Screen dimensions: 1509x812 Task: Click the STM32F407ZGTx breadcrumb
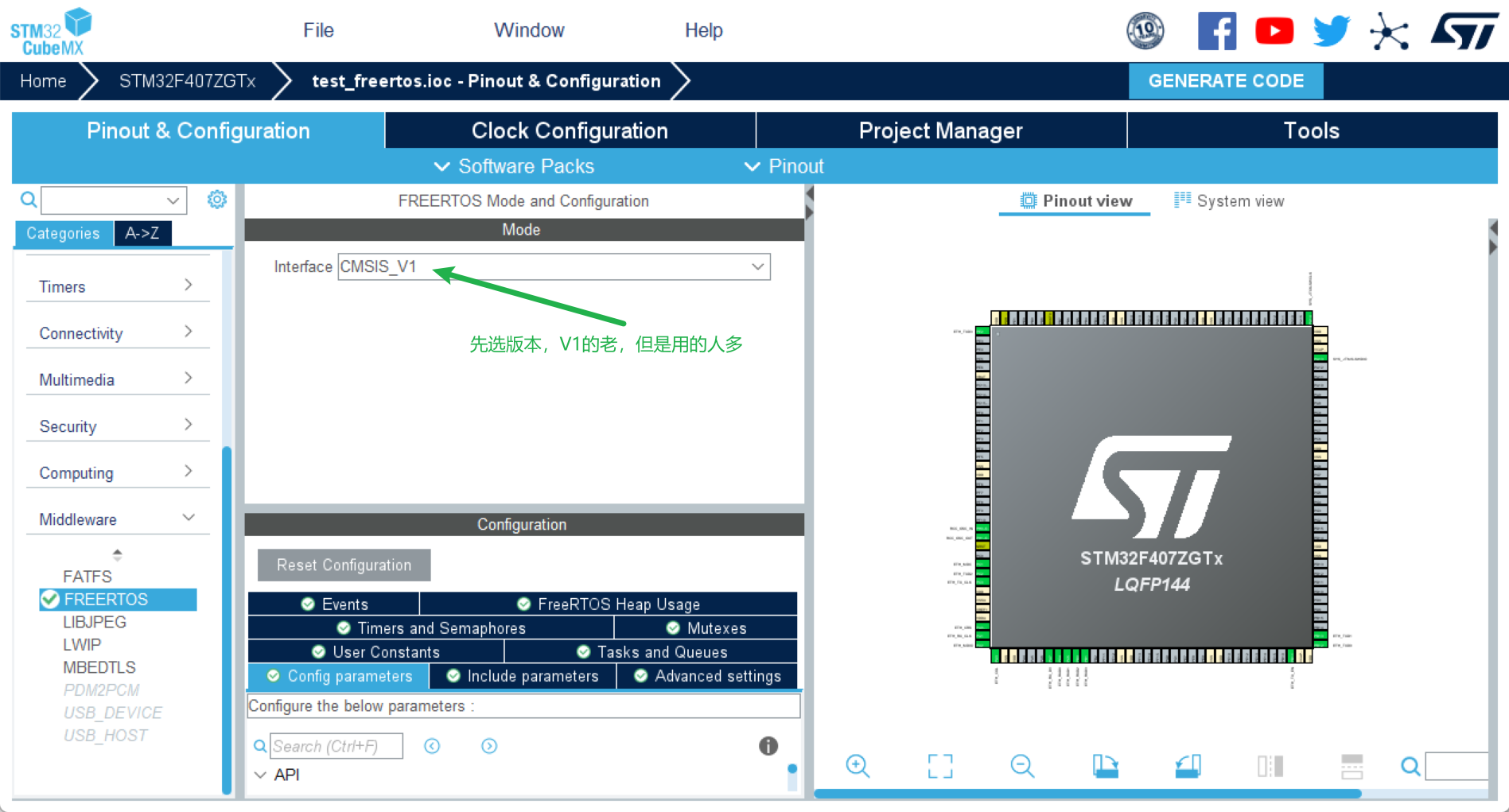pos(188,80)
